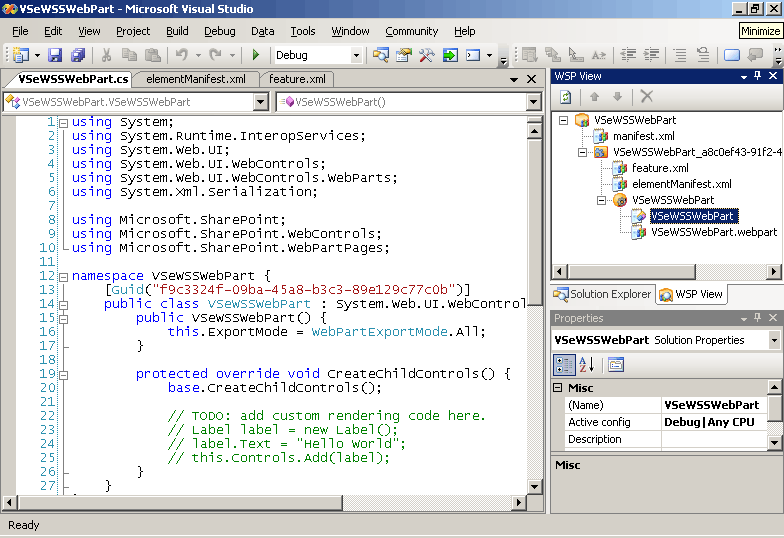Open the Find in Files icon

click(x=380, y=55)
